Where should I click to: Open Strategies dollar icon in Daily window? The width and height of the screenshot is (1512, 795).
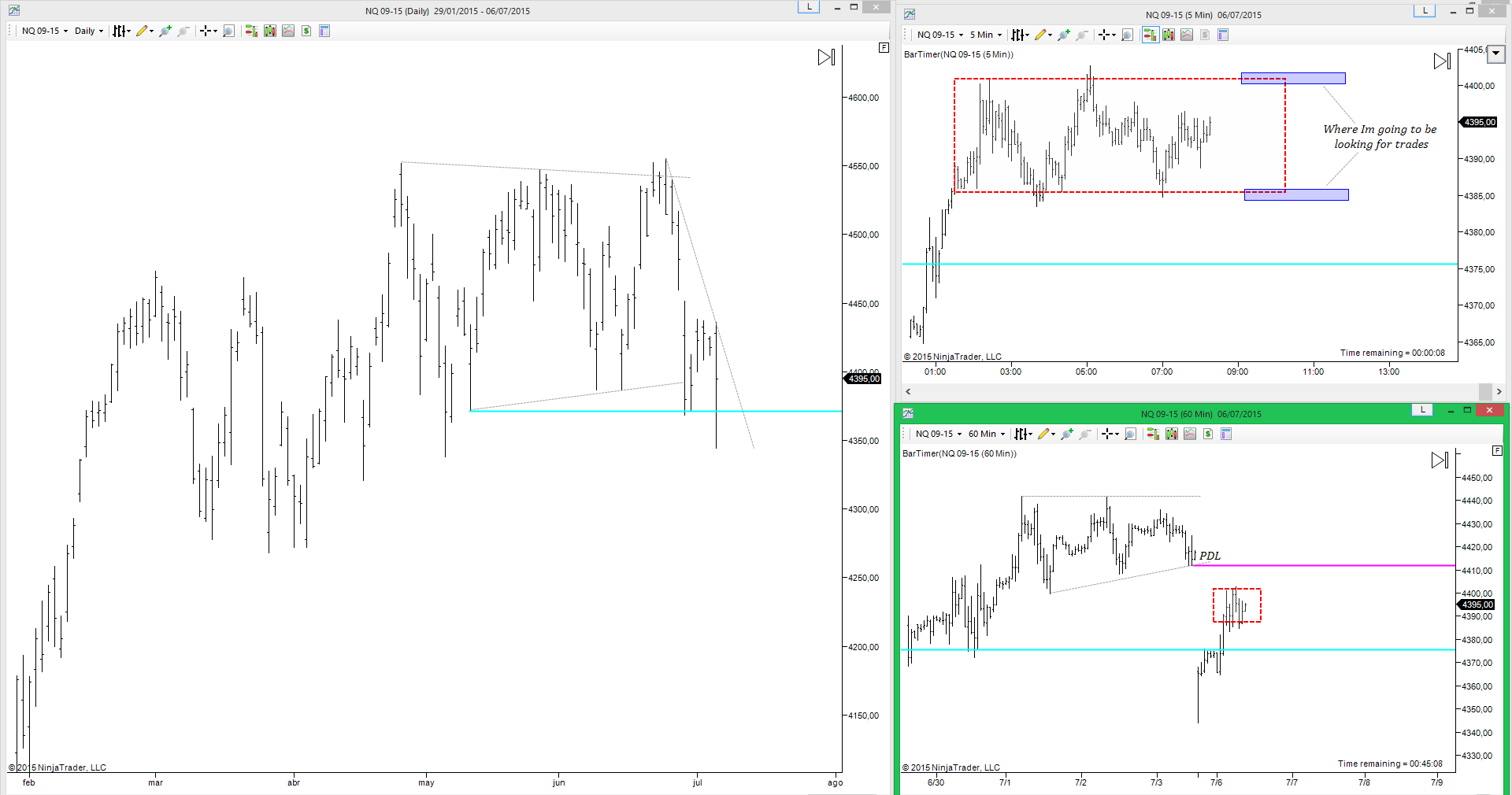tap(306, 31)
